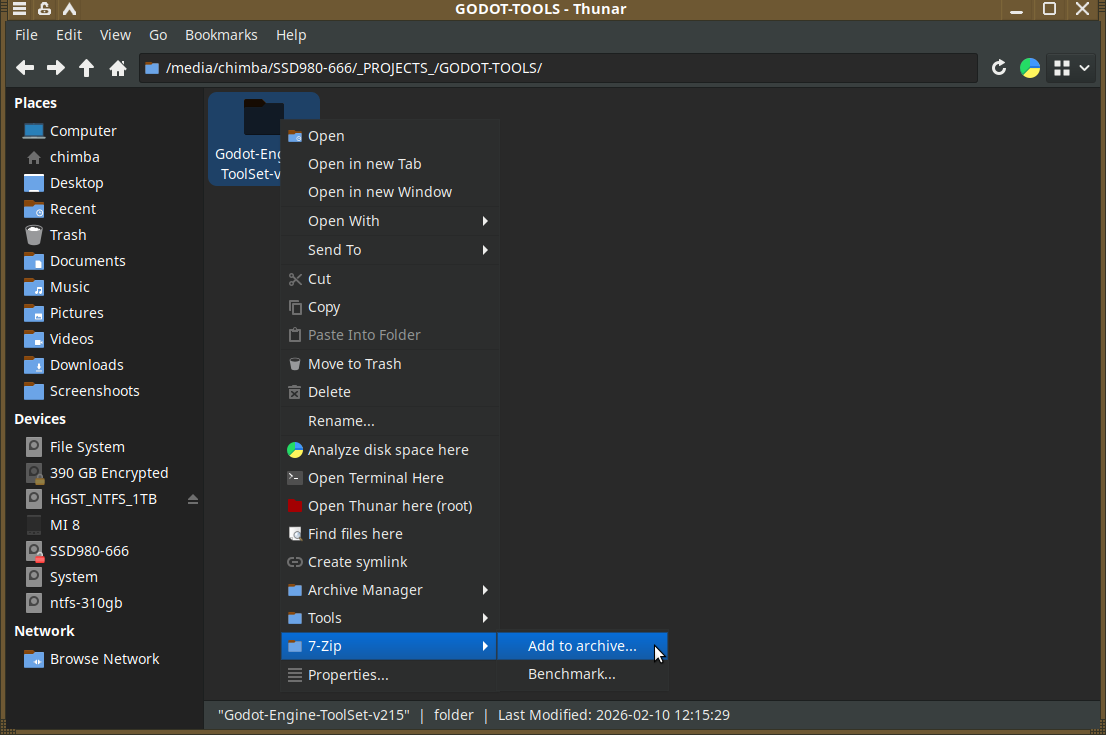
Task: Choose Move to Trash
Action: click(x=389, y=364)
